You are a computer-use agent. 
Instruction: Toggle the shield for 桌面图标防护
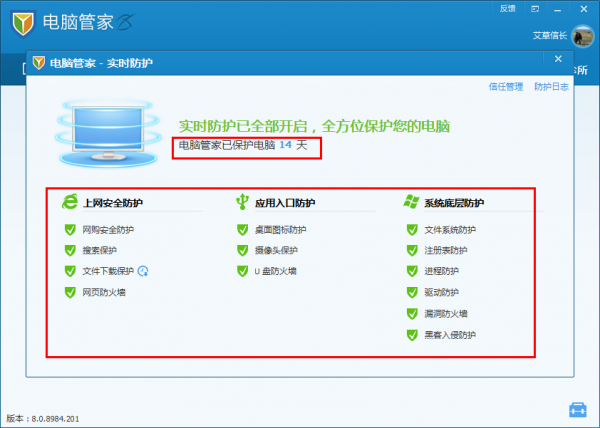(243, 229)
